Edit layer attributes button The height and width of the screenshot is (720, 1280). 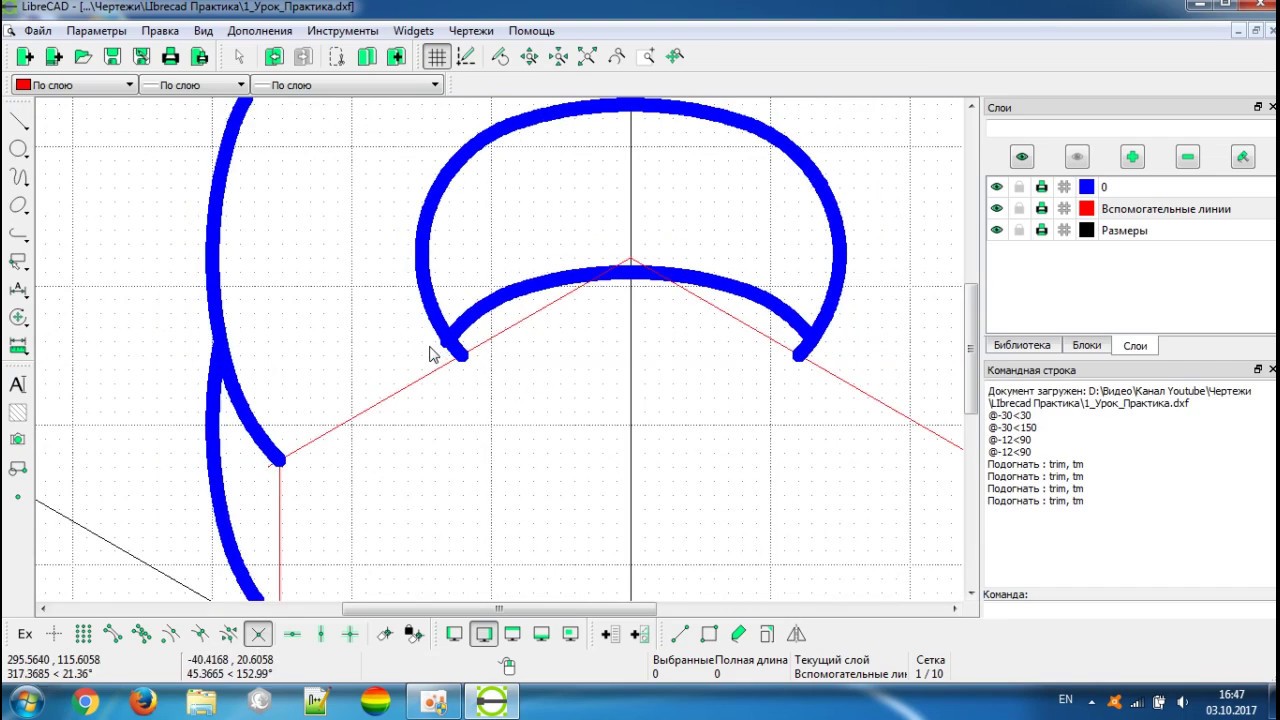coord(1243,157)
